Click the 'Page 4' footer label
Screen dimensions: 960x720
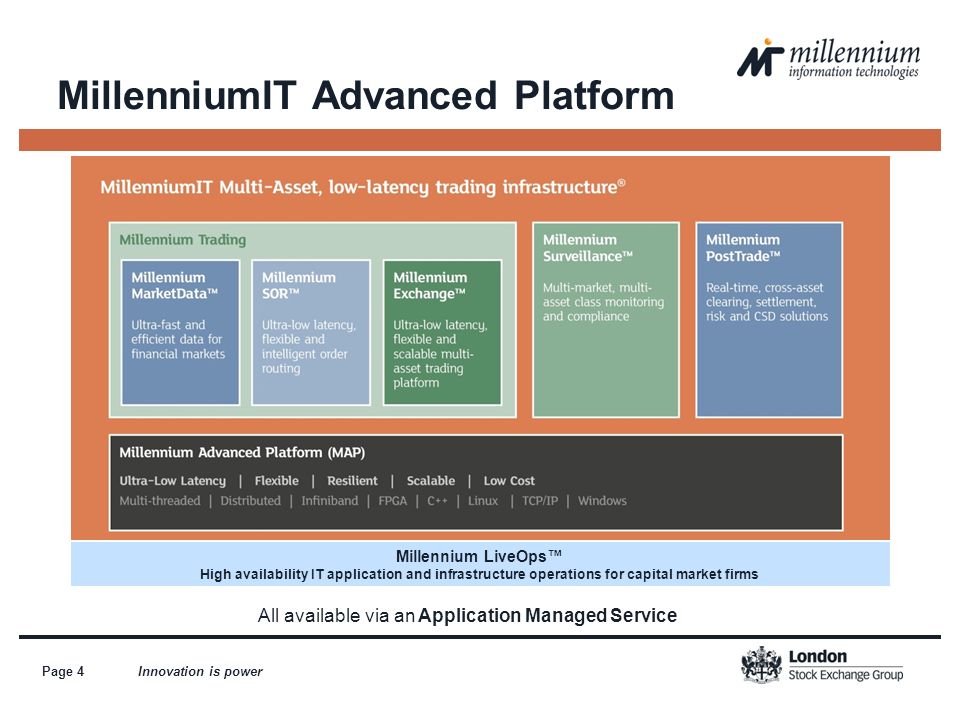63,672
